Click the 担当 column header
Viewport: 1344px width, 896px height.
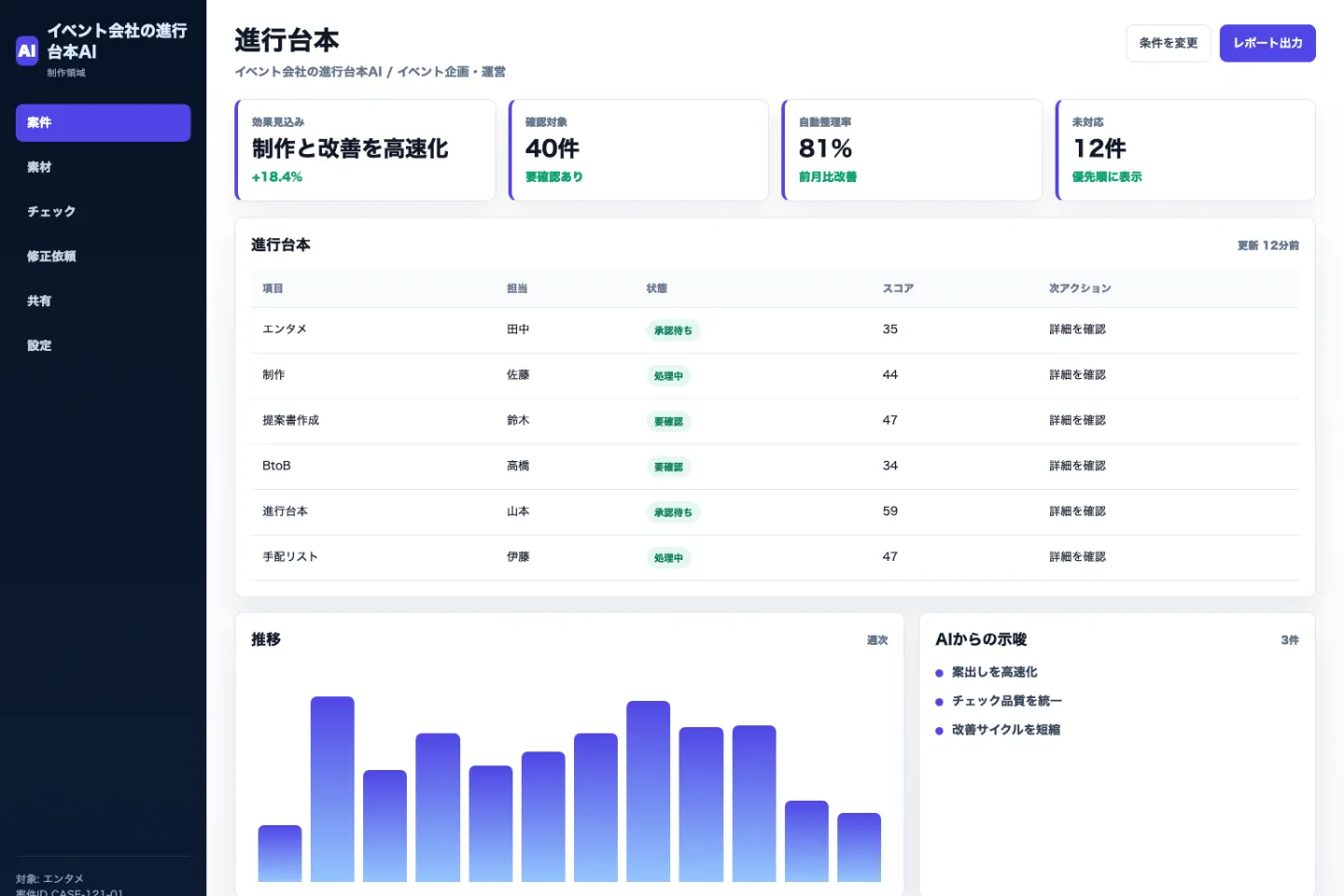[x=517, y=288]
